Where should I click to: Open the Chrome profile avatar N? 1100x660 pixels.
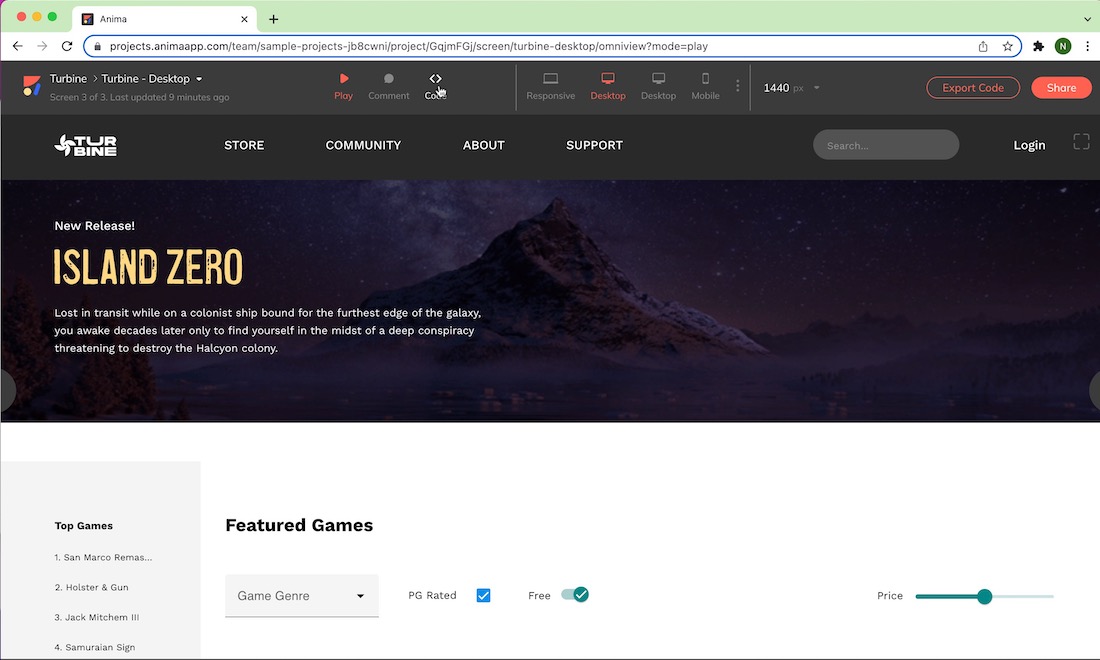[x=1063, y=46]
